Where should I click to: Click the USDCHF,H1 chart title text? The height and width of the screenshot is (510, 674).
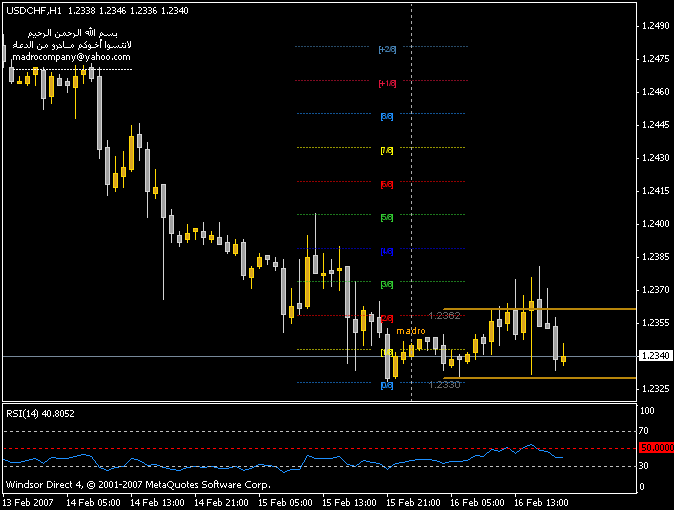point(33,9)
